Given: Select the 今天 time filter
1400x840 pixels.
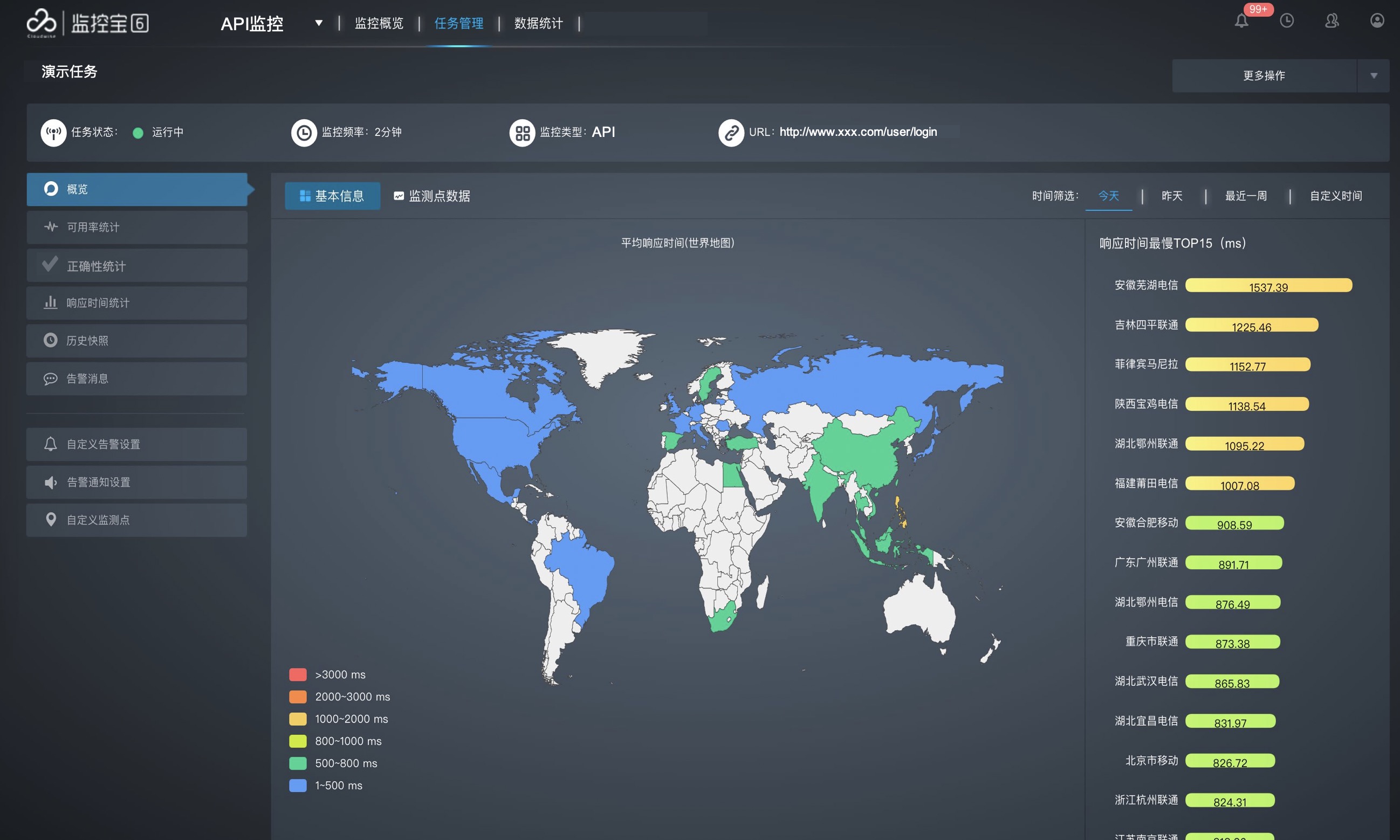Looking at the screenshot, I should point(1108,196).
